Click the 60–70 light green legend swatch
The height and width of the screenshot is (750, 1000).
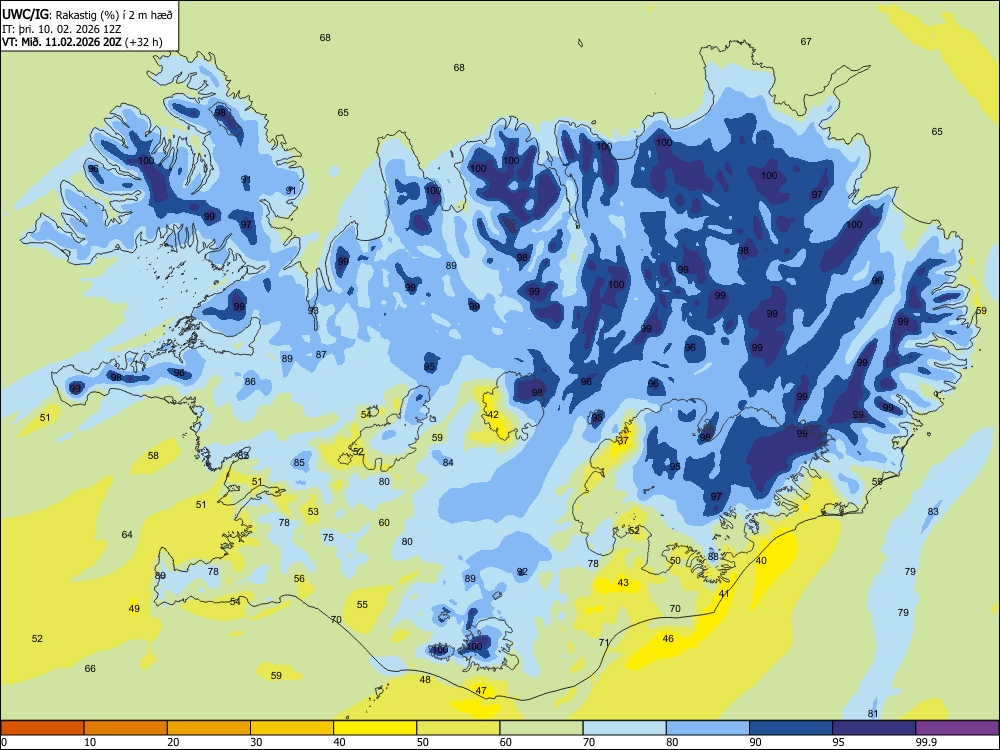(541, 728)
